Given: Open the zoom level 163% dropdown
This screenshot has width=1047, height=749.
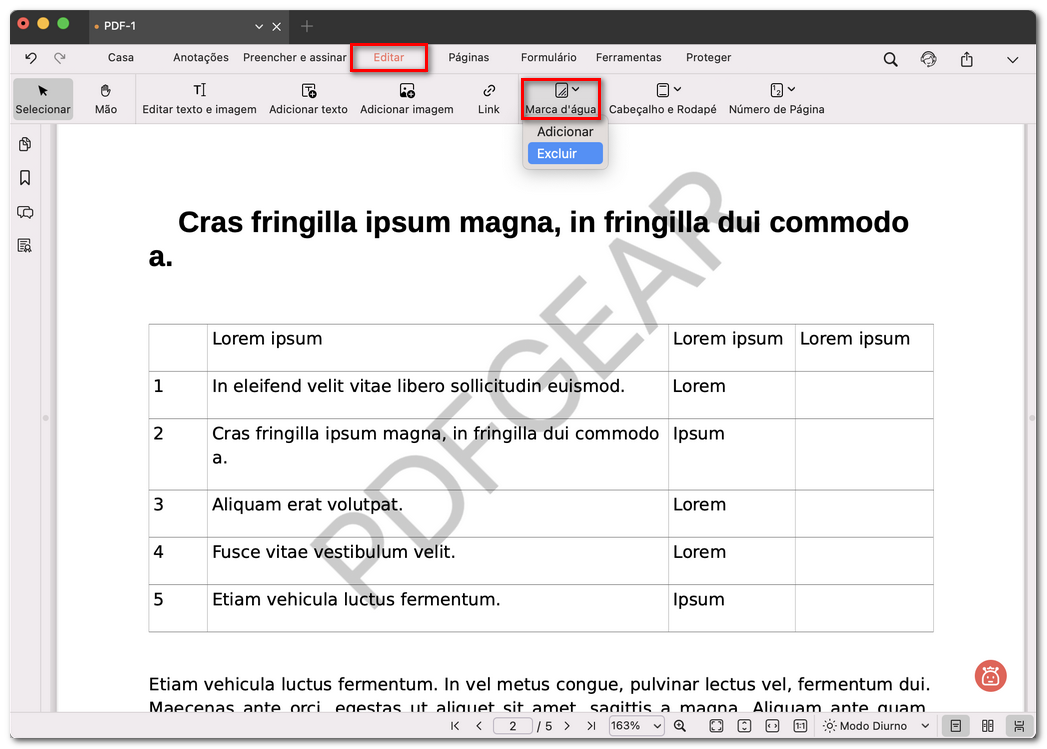Looking at the screenshot, I should pos(636,726).
